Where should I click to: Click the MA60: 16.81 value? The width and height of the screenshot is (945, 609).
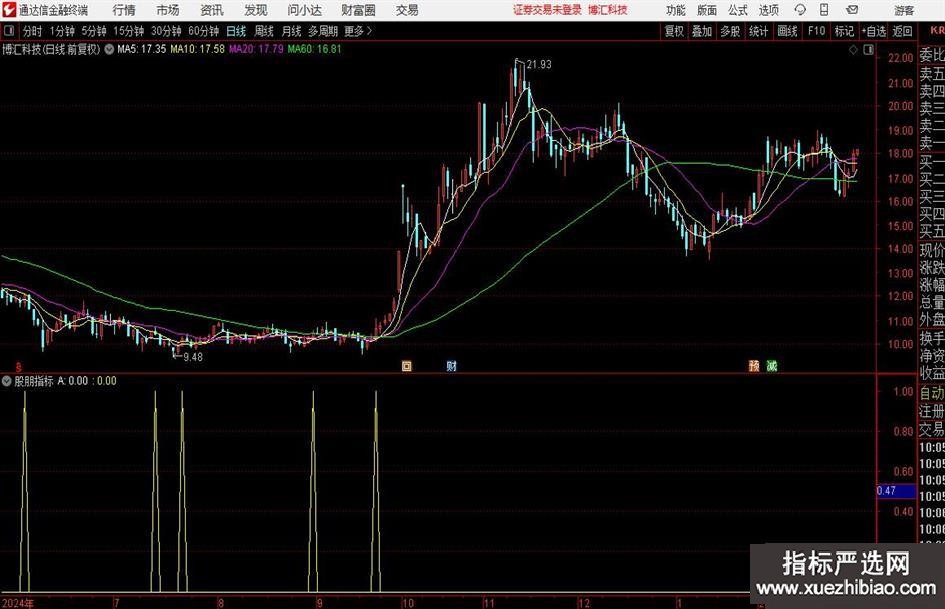(314, 49)
